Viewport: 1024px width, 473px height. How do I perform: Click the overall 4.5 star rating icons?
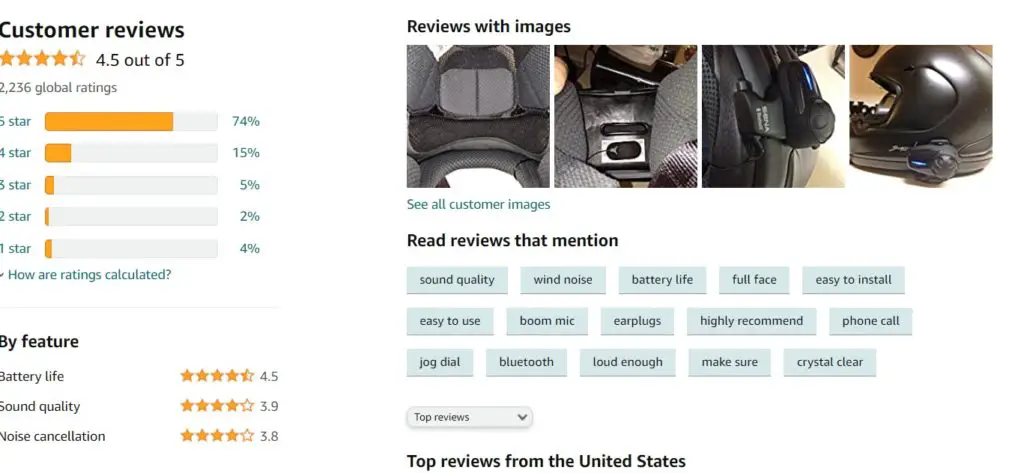pos(42,59)
